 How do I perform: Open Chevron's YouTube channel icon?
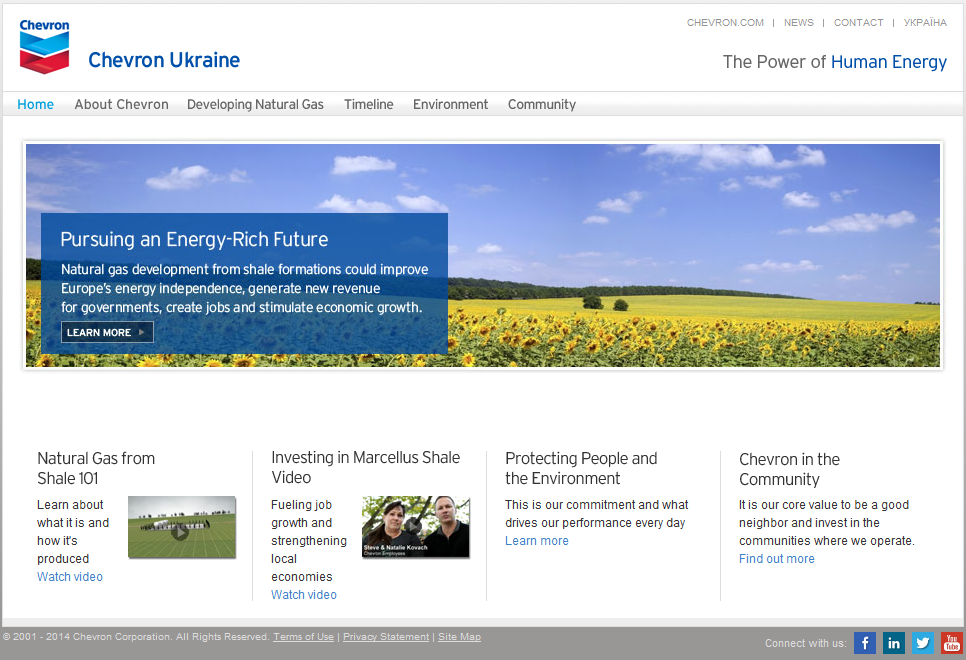point(951,643)
